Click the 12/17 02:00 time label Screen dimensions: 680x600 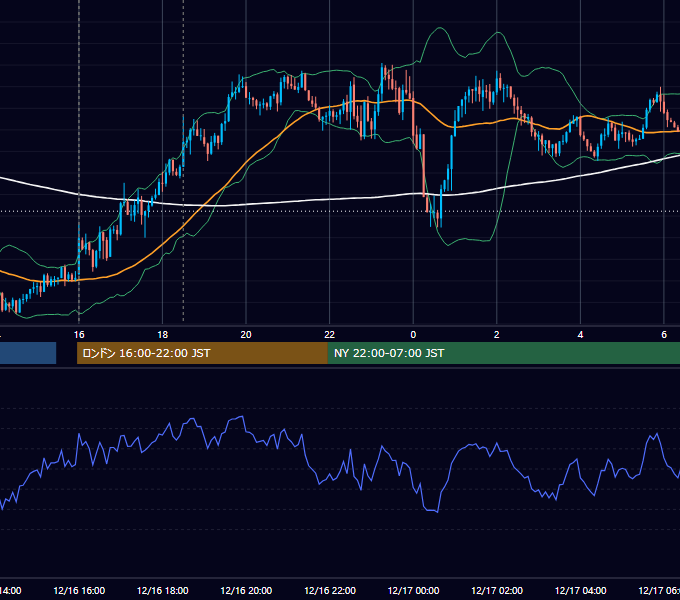click(x=497, y=590)
